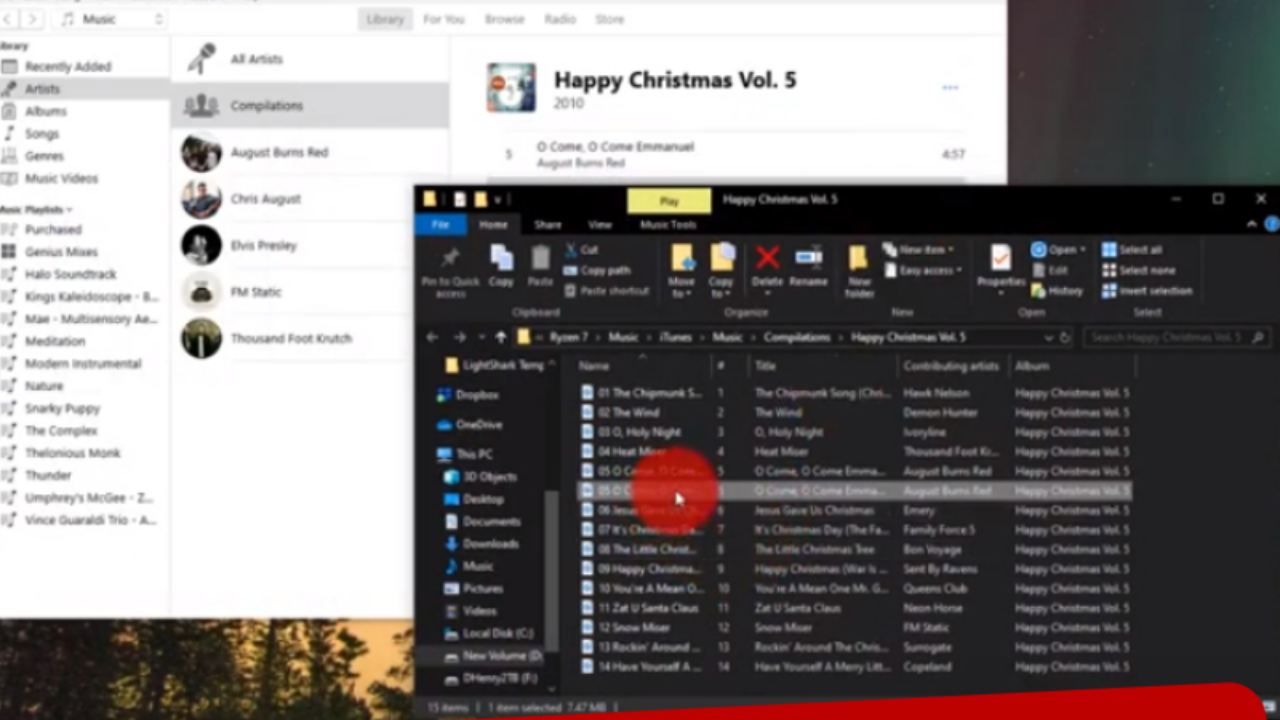Open Local Disk (C:) in navigation pane
The height and width of the screenshot is (720, 1280).
click(x=488, y=633)
